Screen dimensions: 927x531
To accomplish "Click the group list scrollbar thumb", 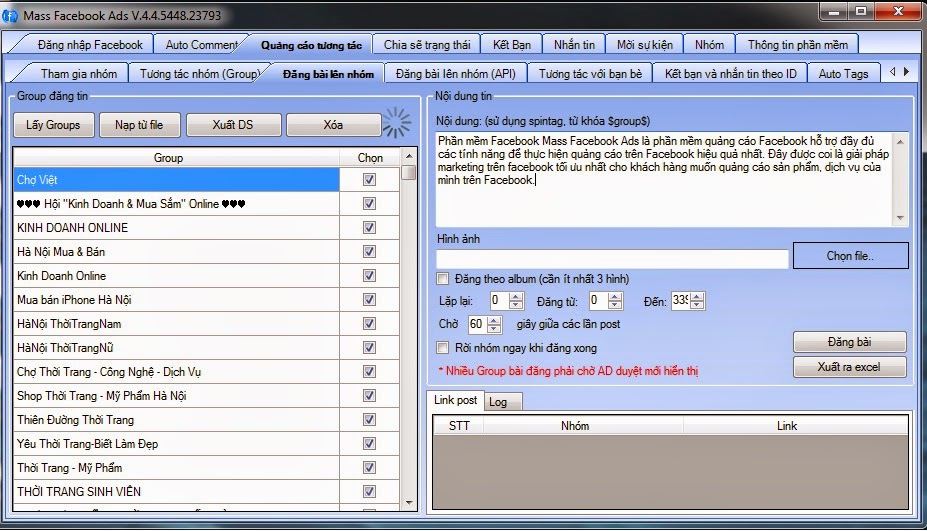I will point(409,172).
